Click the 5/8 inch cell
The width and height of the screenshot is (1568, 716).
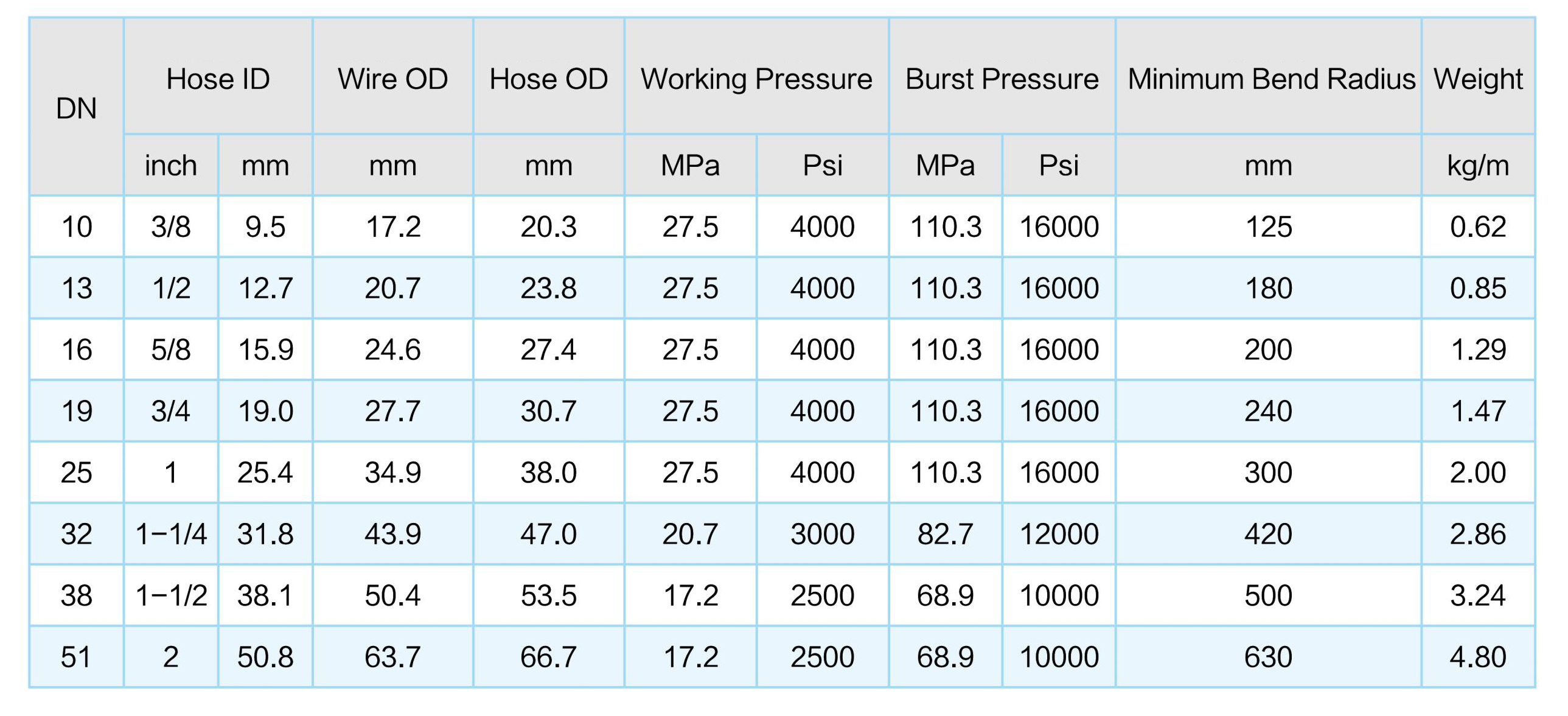pyautogui.click(x=170, y=349)
